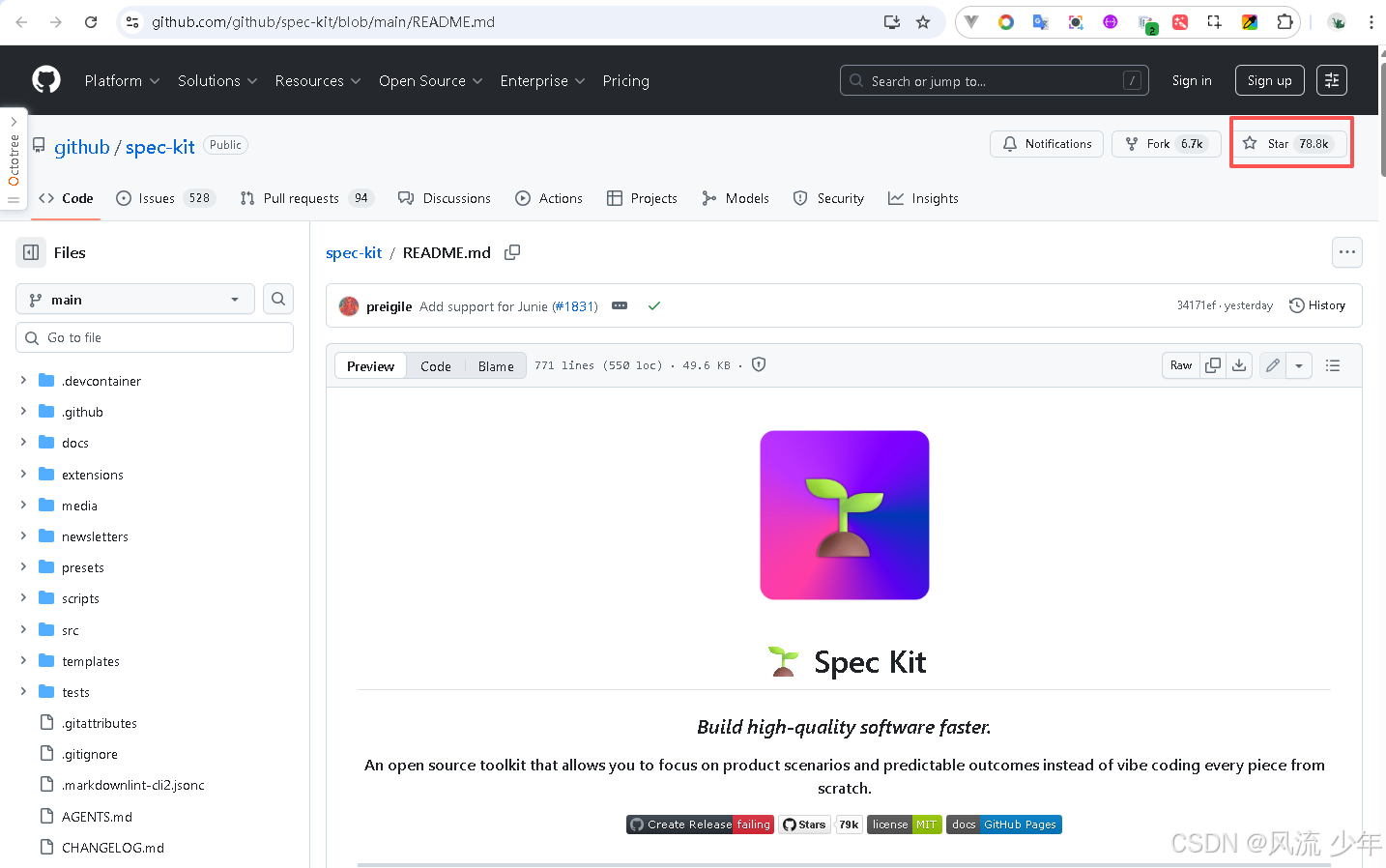Open the Insights tab
Image resolution: width=1386 pixels, height=868 pixels.
coord(924,198)
